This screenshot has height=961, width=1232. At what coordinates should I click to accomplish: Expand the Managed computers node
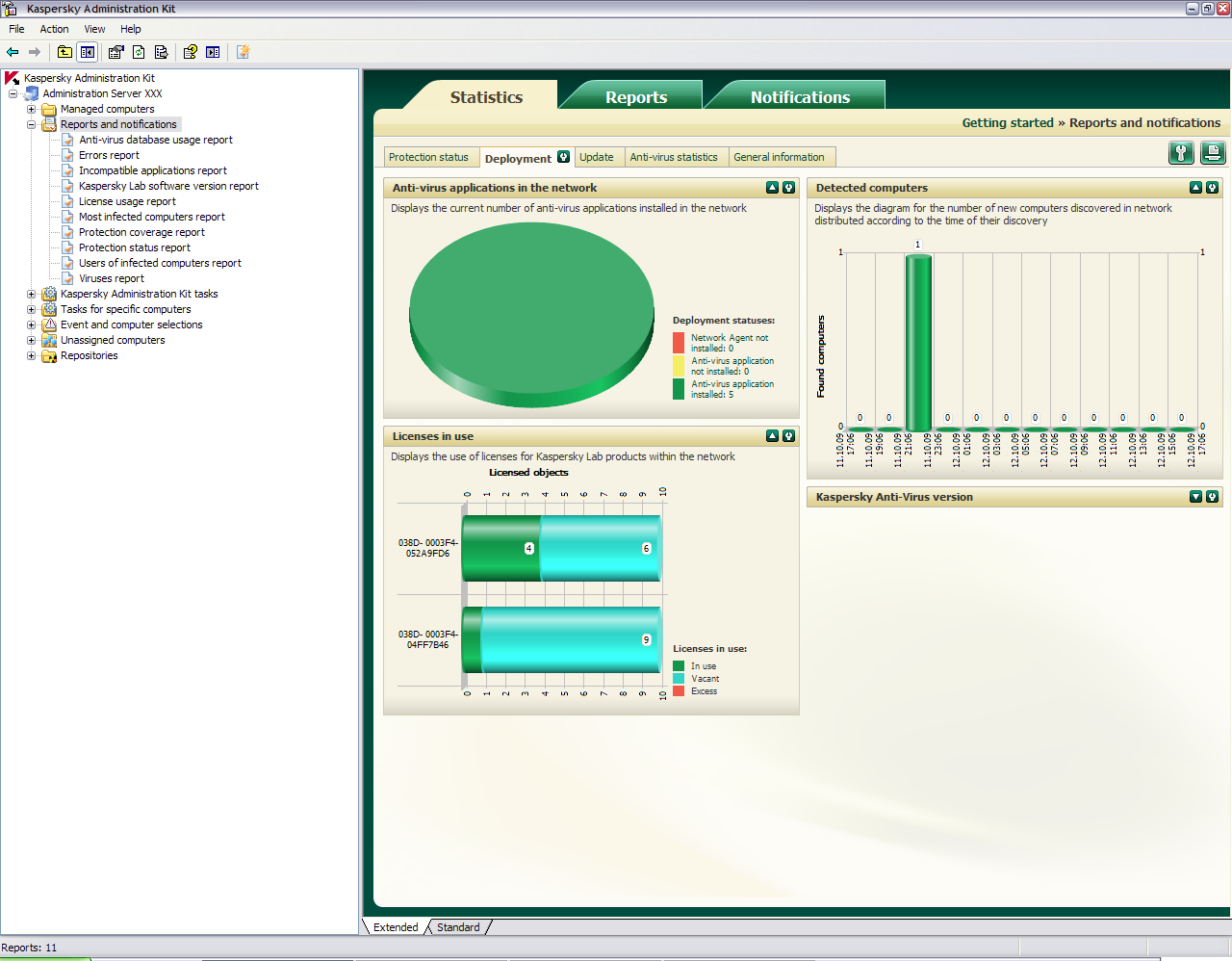click(x=31, y=109)
